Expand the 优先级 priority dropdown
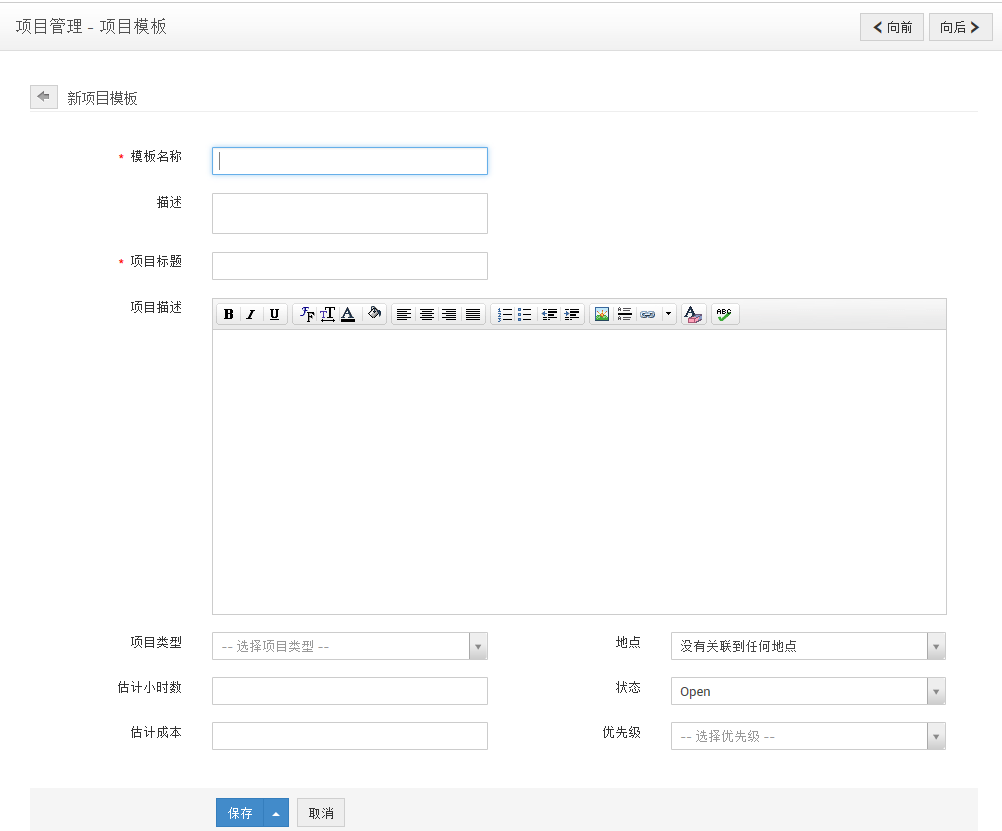This screenshot has height=831, width=1002. point(808,736)
